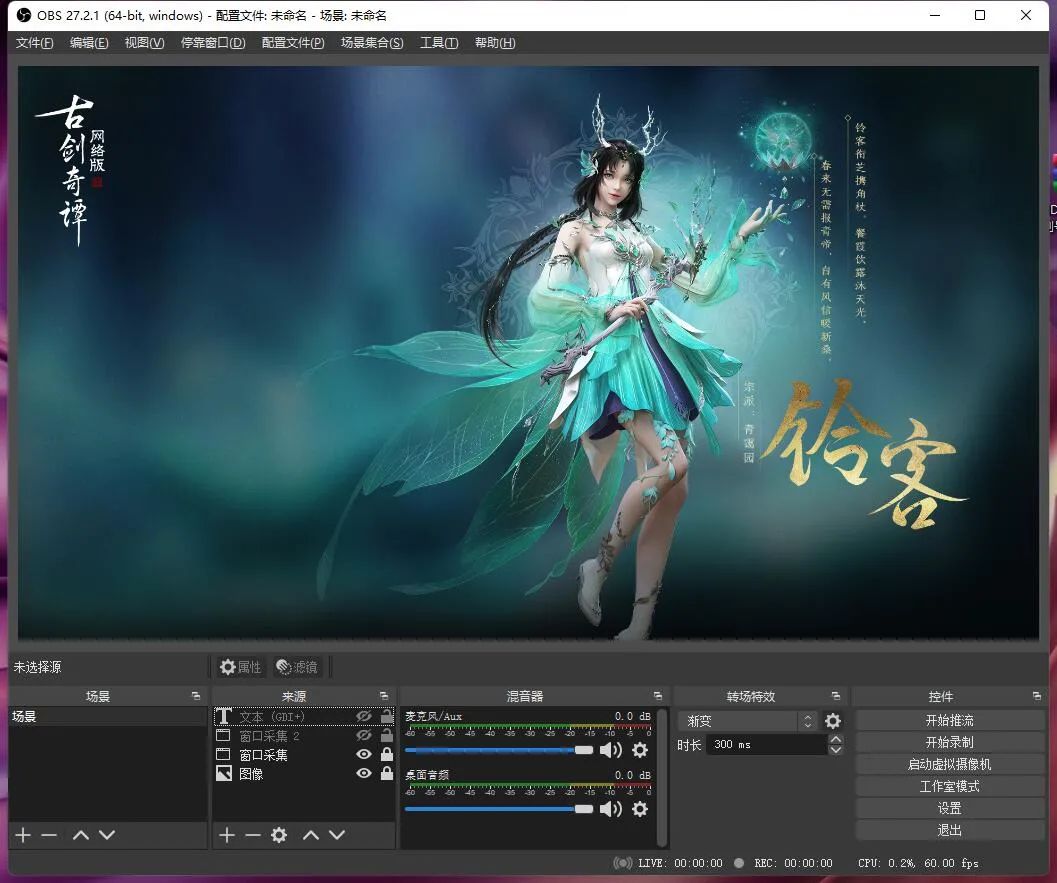Click 启动虚拟摄像机 button
The image size is (1057, 883).
(x=950, y=764)
